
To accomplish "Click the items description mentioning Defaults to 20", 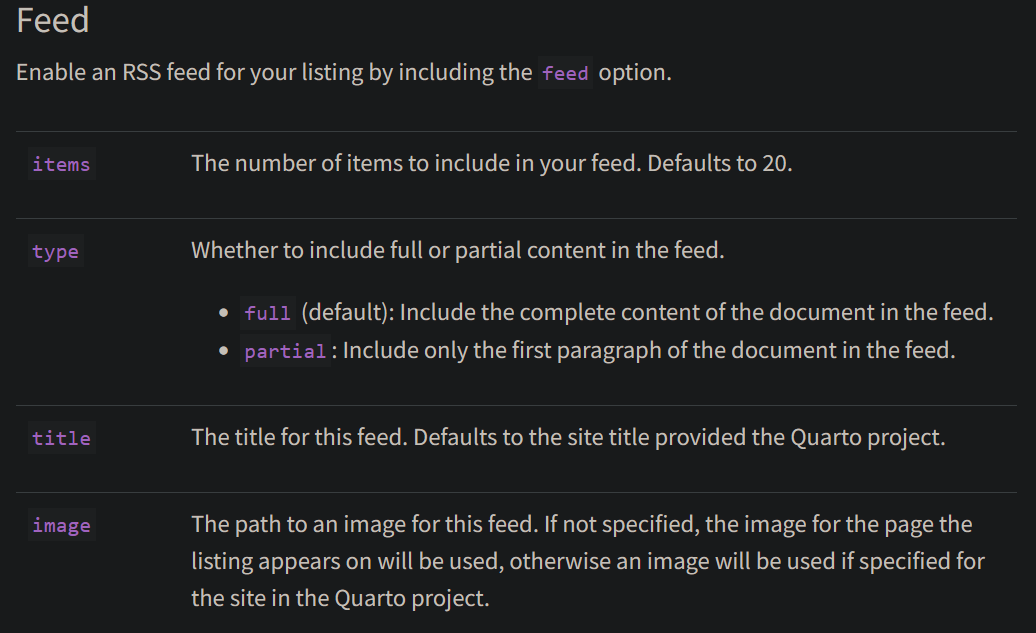I will (492, 163).
